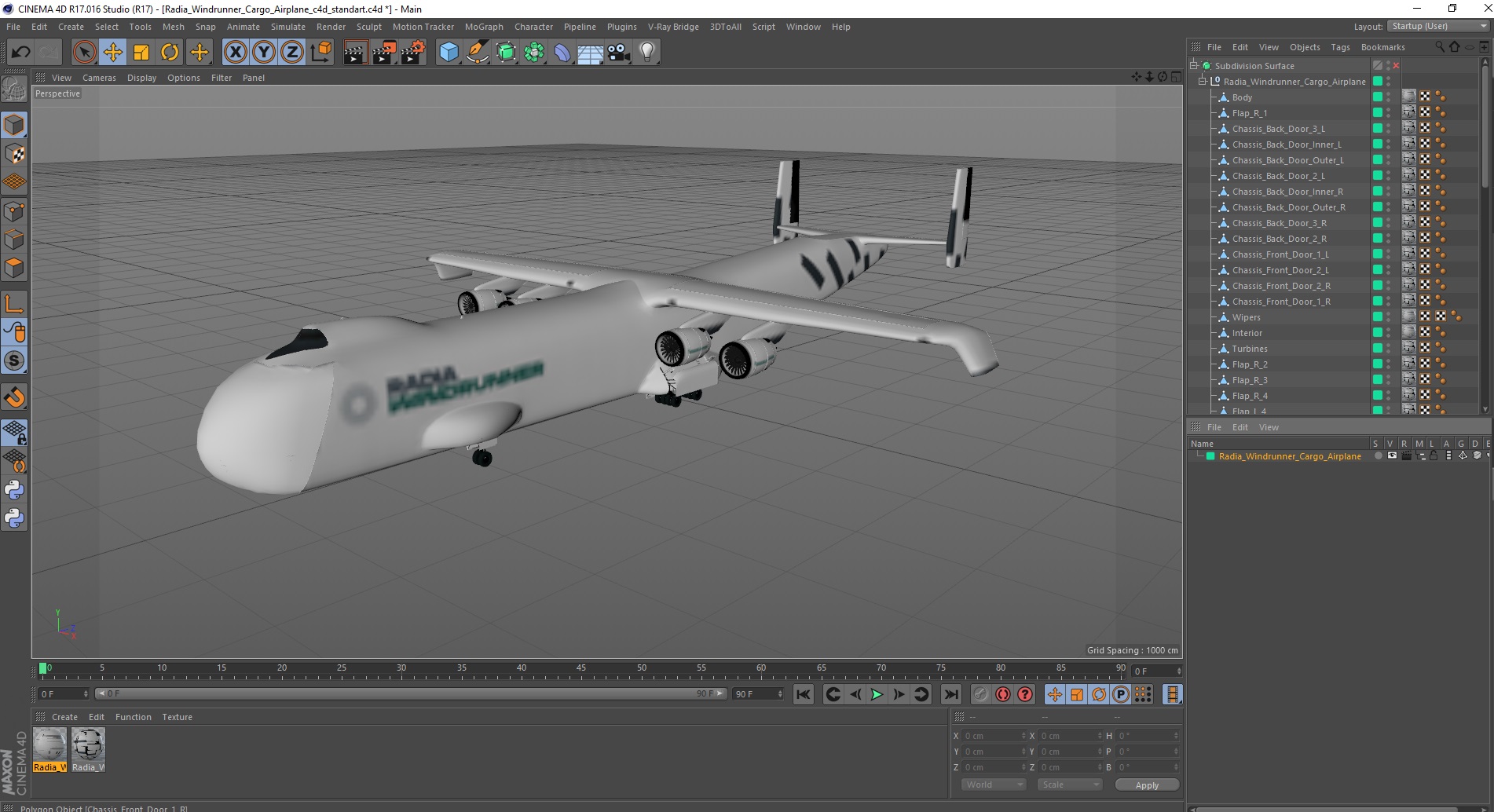Activate the Rotate tool
This screenshot has width=1494, height=812.
tap(170, 53)
